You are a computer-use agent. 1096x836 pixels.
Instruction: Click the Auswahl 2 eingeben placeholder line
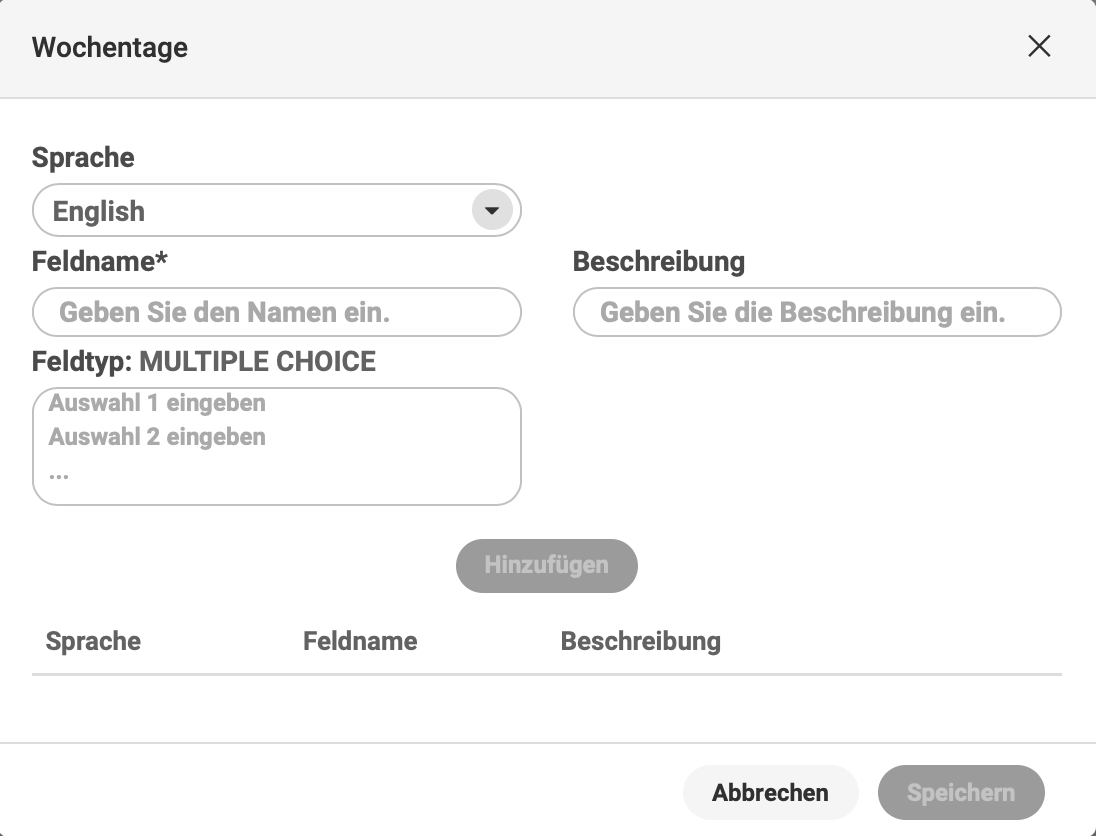(x=157, y=437)
